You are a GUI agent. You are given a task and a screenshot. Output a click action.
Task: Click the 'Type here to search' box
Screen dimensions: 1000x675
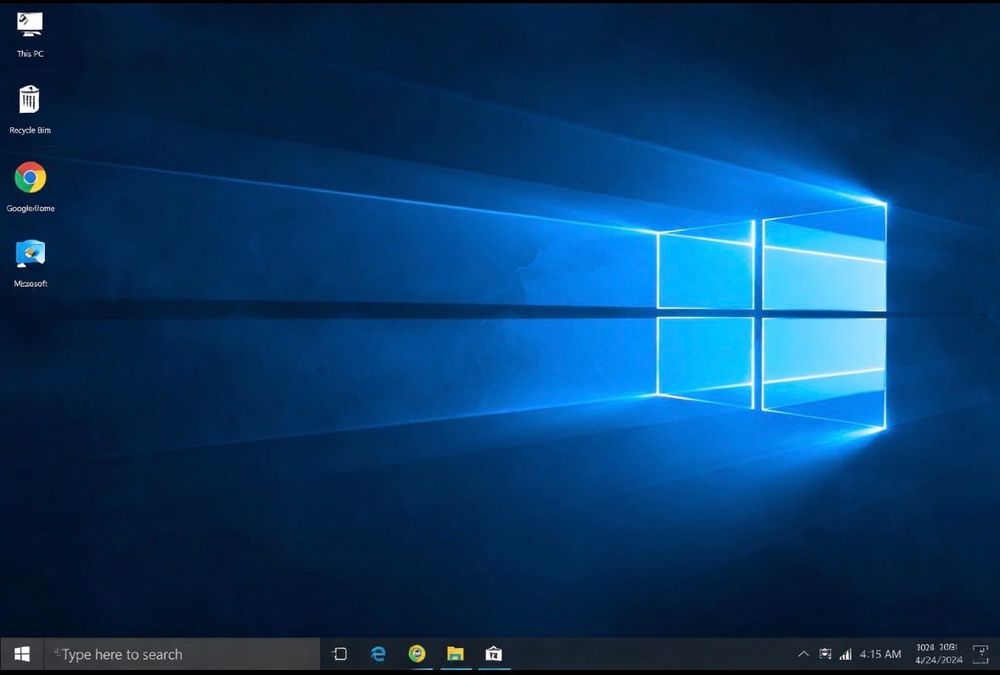(182, 654)
